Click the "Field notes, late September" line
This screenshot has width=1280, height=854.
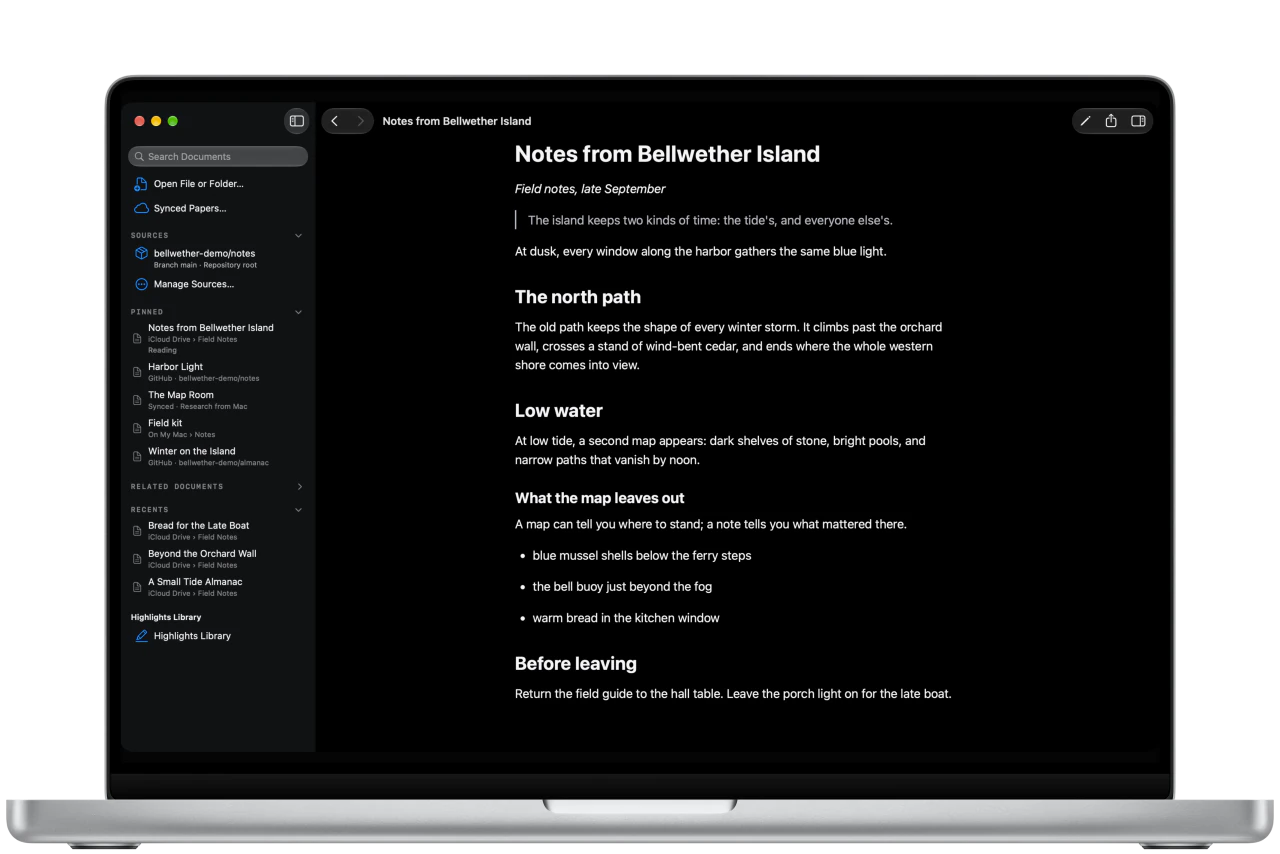coord(590,189)
